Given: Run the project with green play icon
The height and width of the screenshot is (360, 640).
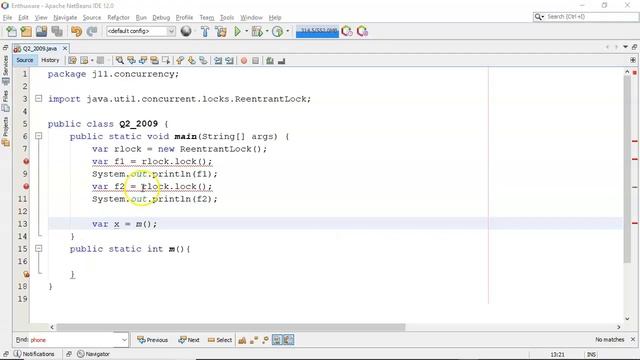Looking at the screenshot, I should 237,31.
